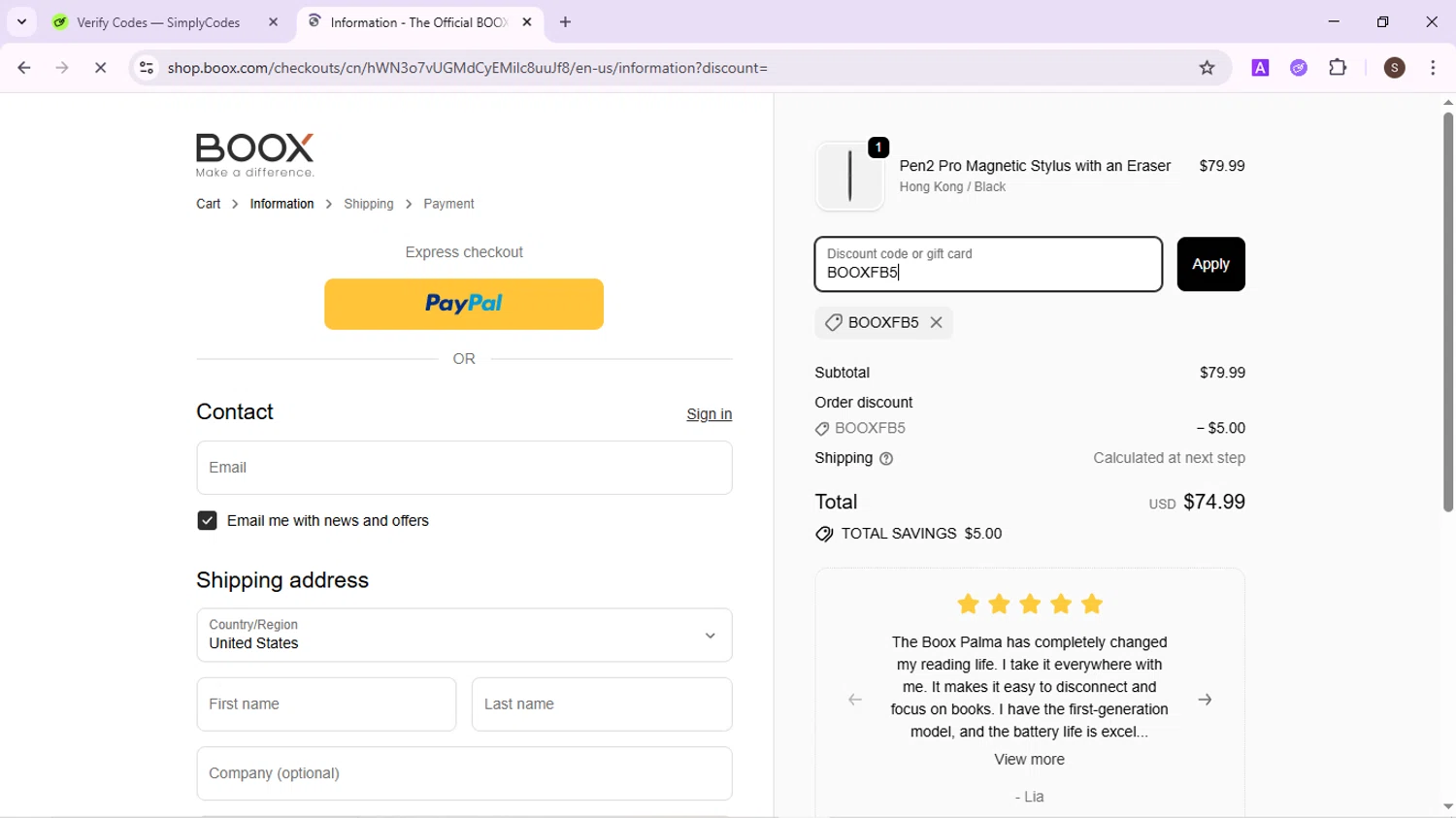The height and width of the screenshot is (818, 1456).
Task: Click the Sign in link
Action: tap(710, 414)
